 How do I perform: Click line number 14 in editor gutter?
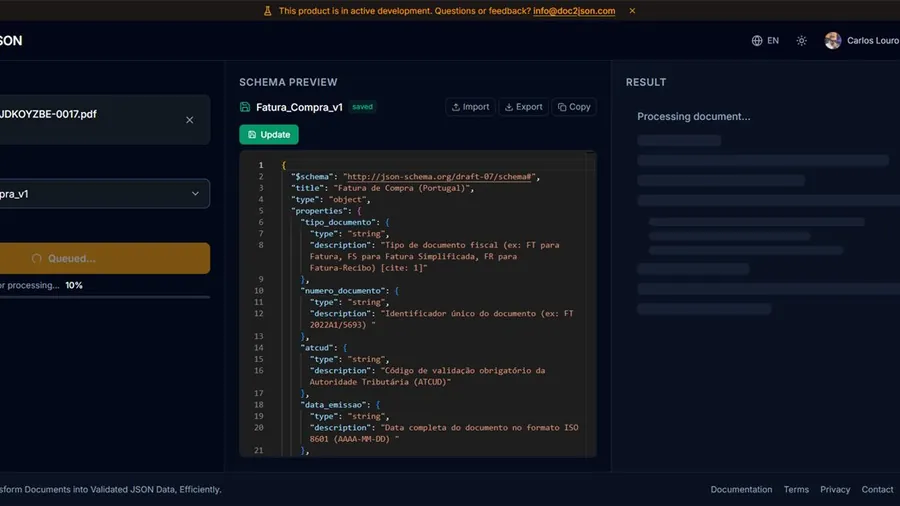(x=259, y=348)
